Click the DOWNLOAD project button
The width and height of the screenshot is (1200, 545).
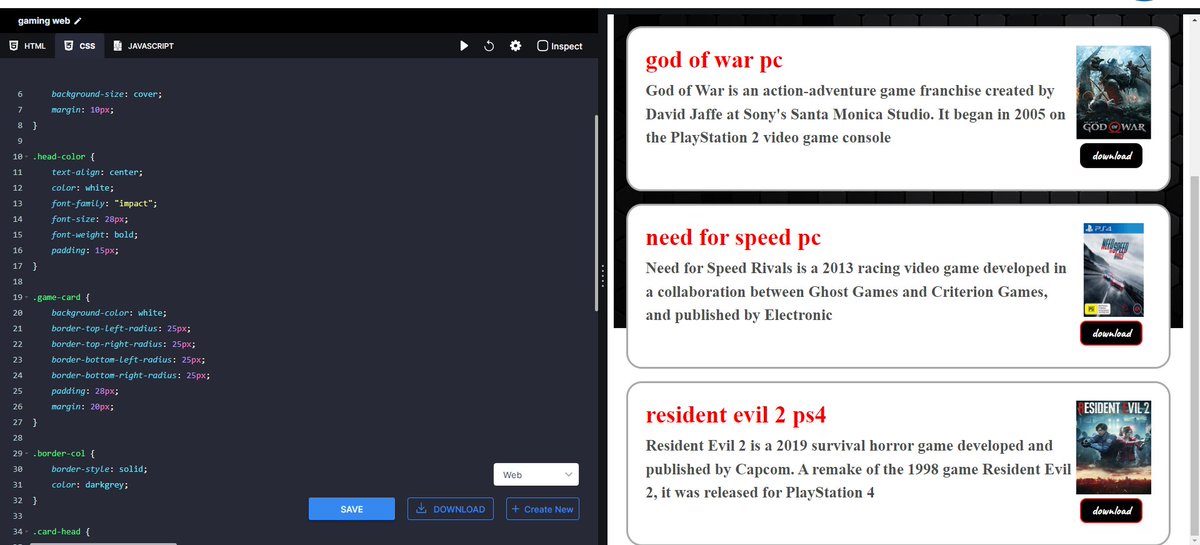450,509
